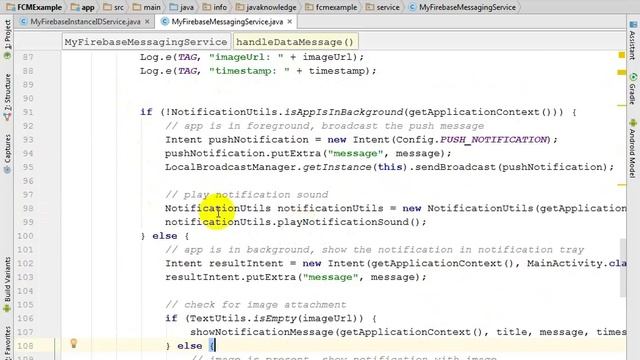The width and height of the screenshot is (640, 360).
Task: Click comment "play notification sound"
Action: click(x=247, y=195)
